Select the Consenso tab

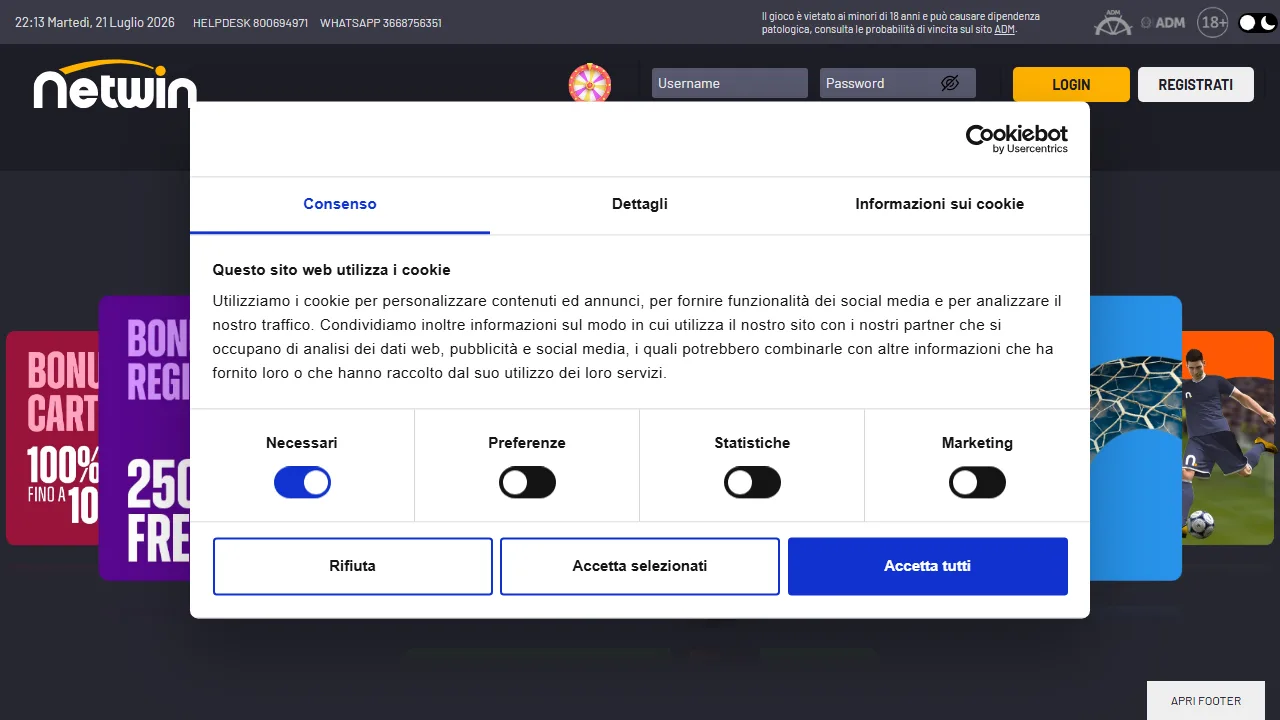pyautogui.click(x=340, y=204)
